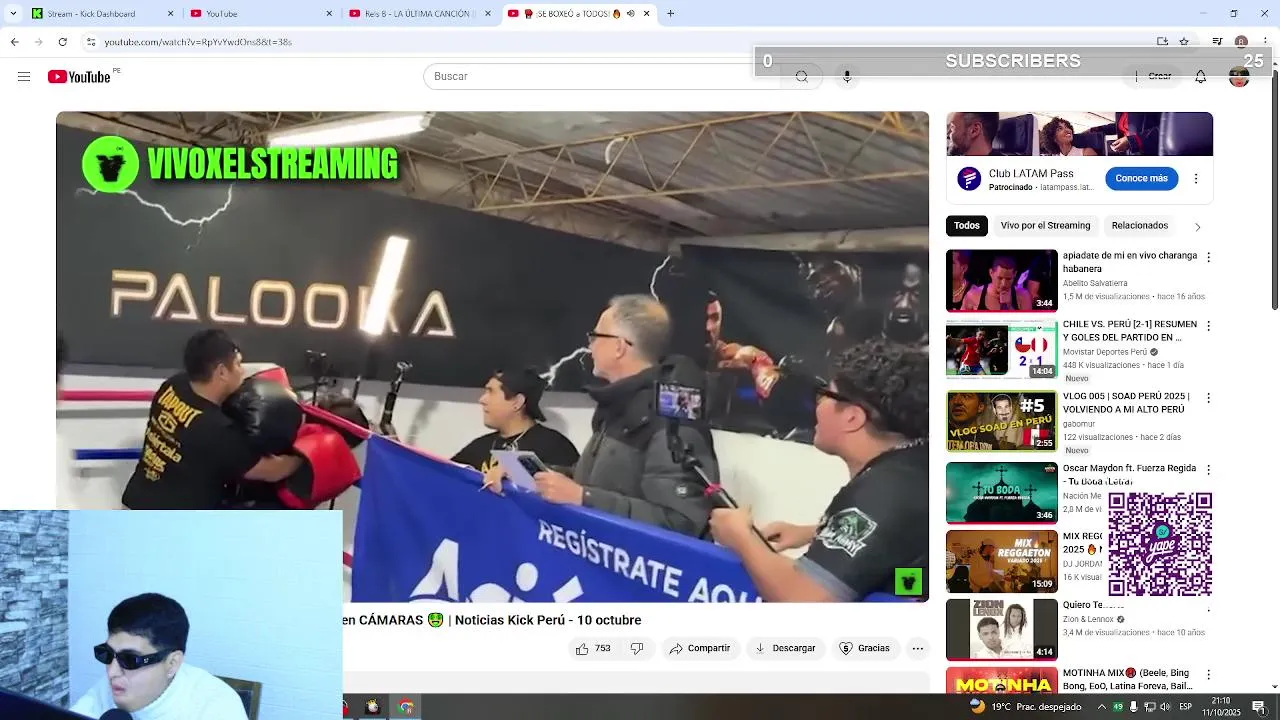The height and width of the screenshot is (720, 1280).
Task: Click the Descargar download button
Action: point(785,648)
